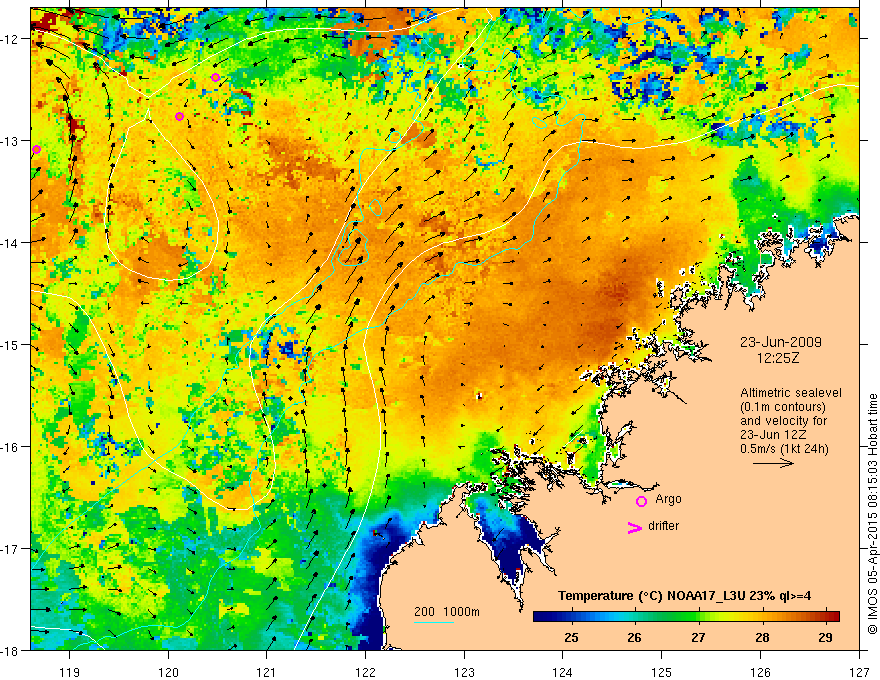Click the 126 longitude axis label
This screenshot has height=680, width=880.
(x=760, y=672)
